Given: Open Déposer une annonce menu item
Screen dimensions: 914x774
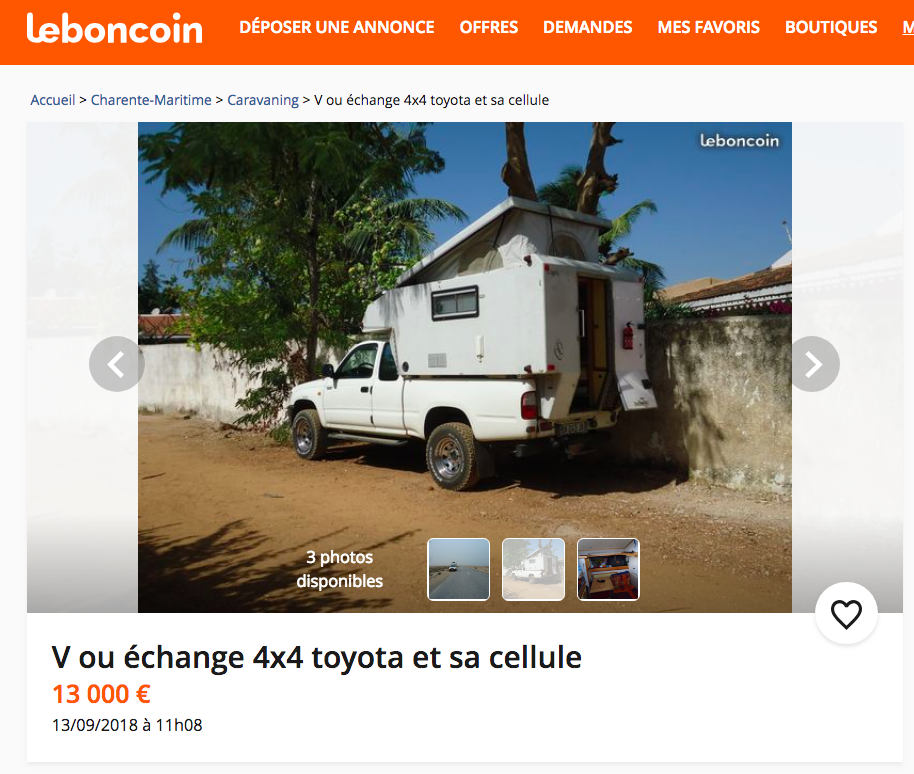Looking at the screenshot, I should click(x=336, y=27).
